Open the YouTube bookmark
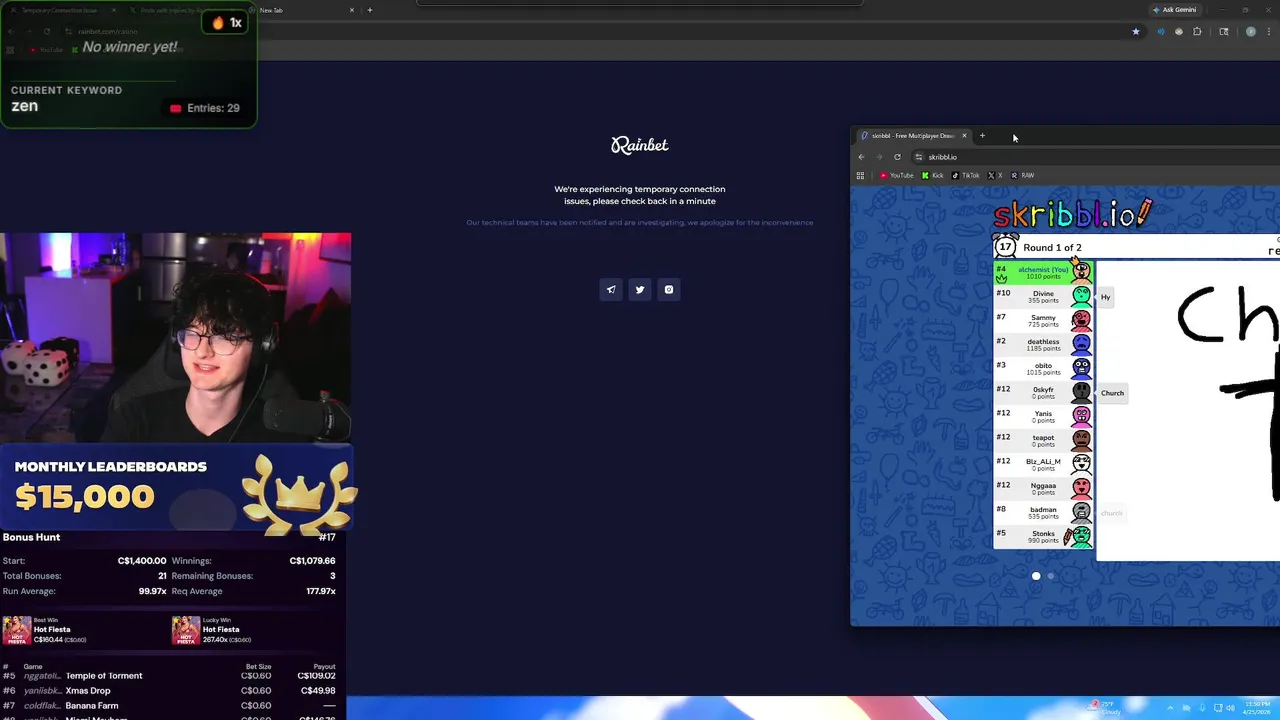This screenshot has height=720, width=1280. [x=897, y=175]
